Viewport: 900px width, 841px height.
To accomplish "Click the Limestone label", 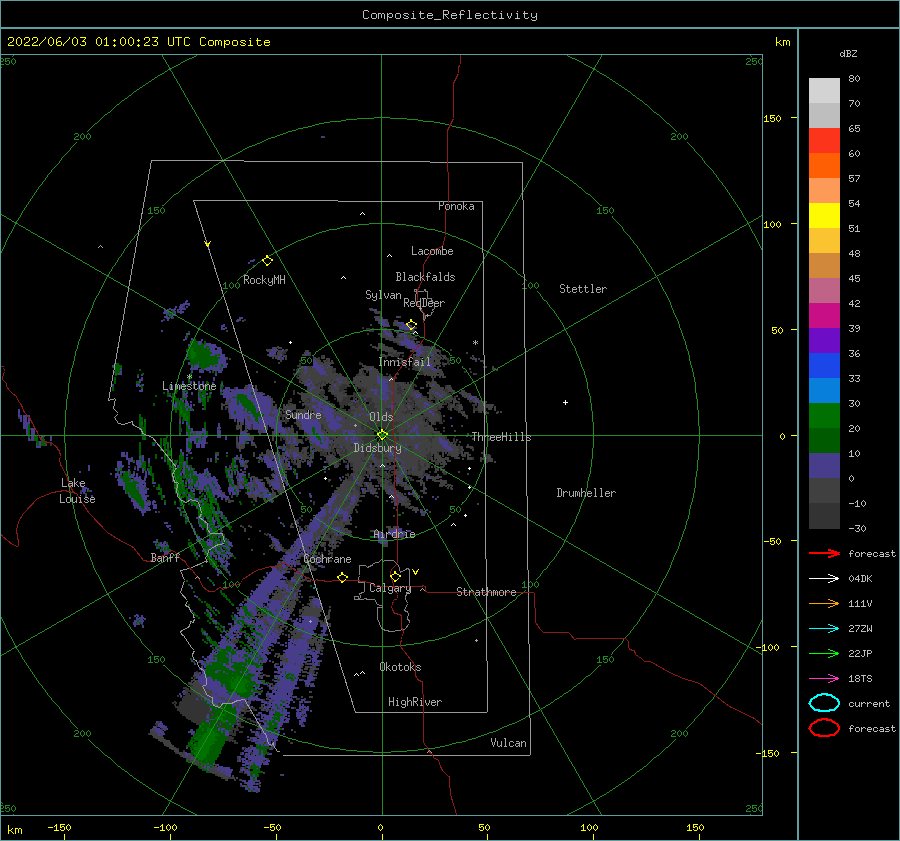I will (x=189, y=386).
